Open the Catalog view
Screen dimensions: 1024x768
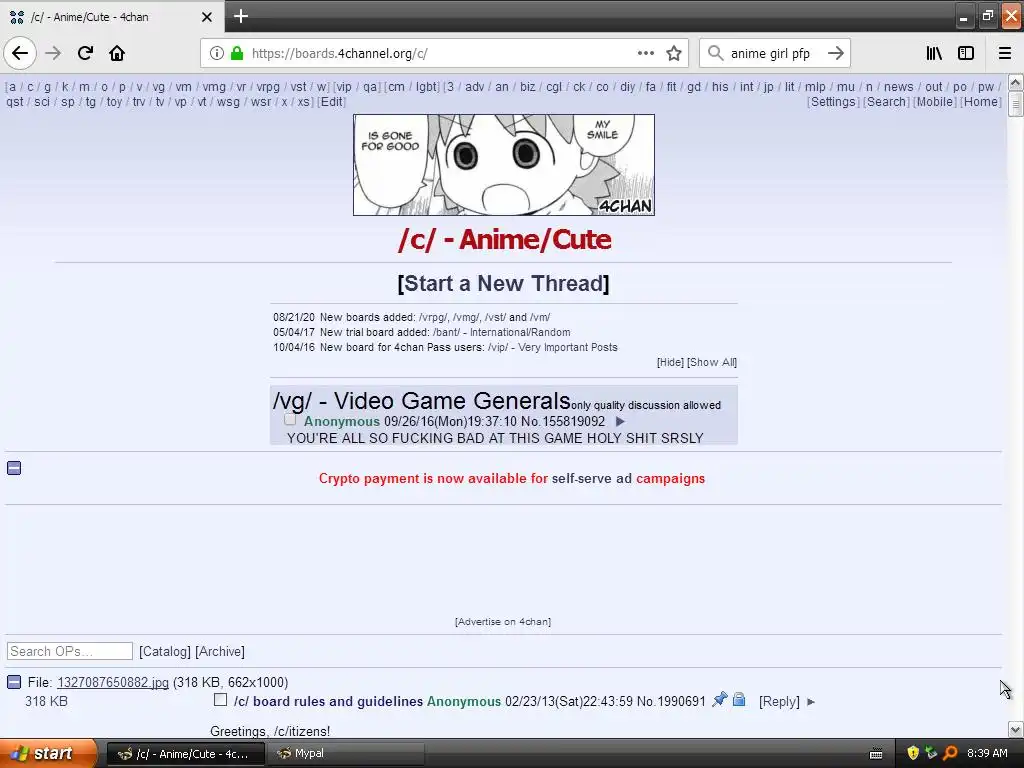[x=165, y=651]
